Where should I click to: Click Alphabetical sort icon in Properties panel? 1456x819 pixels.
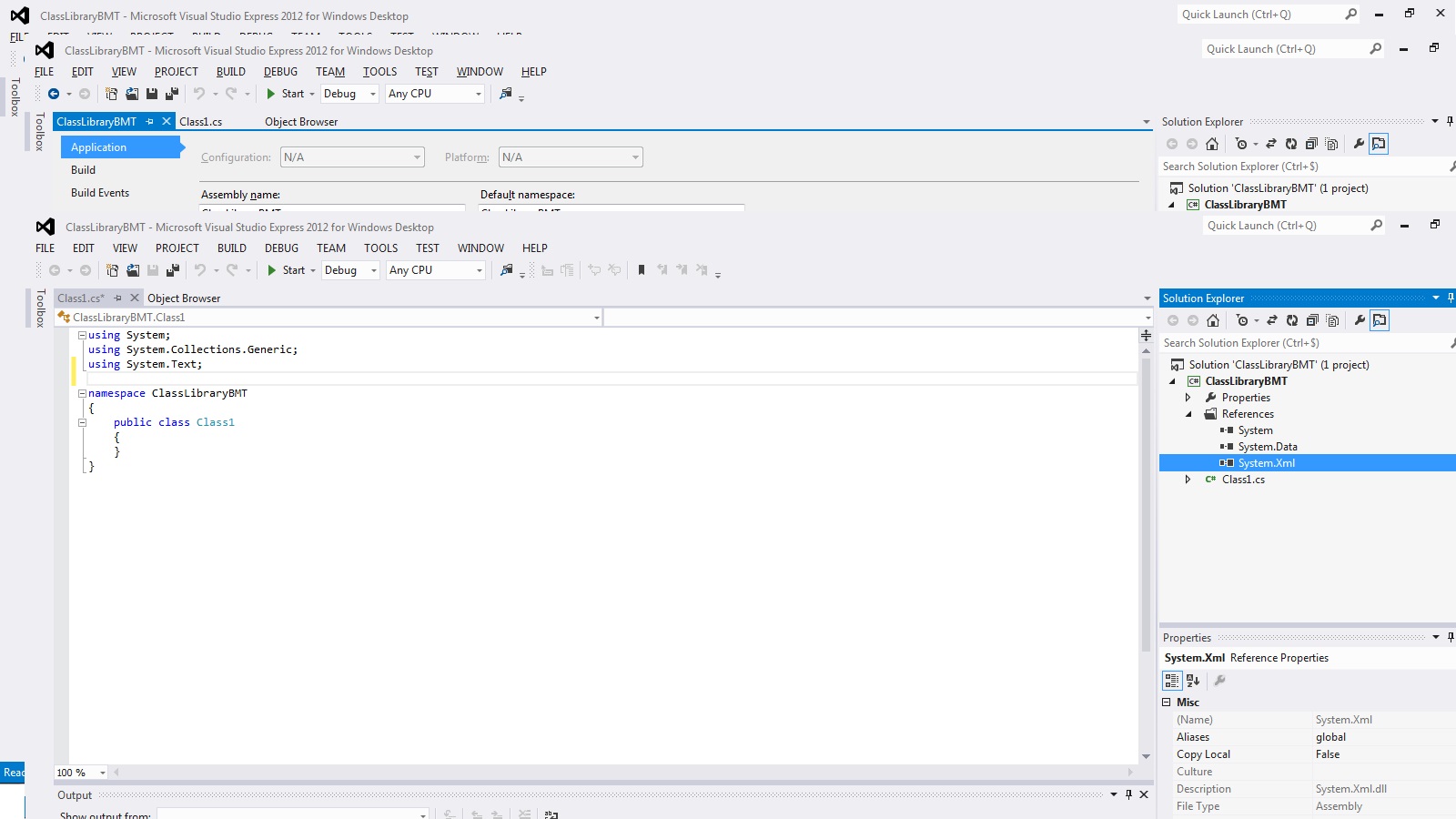(x=1193, y=681)
